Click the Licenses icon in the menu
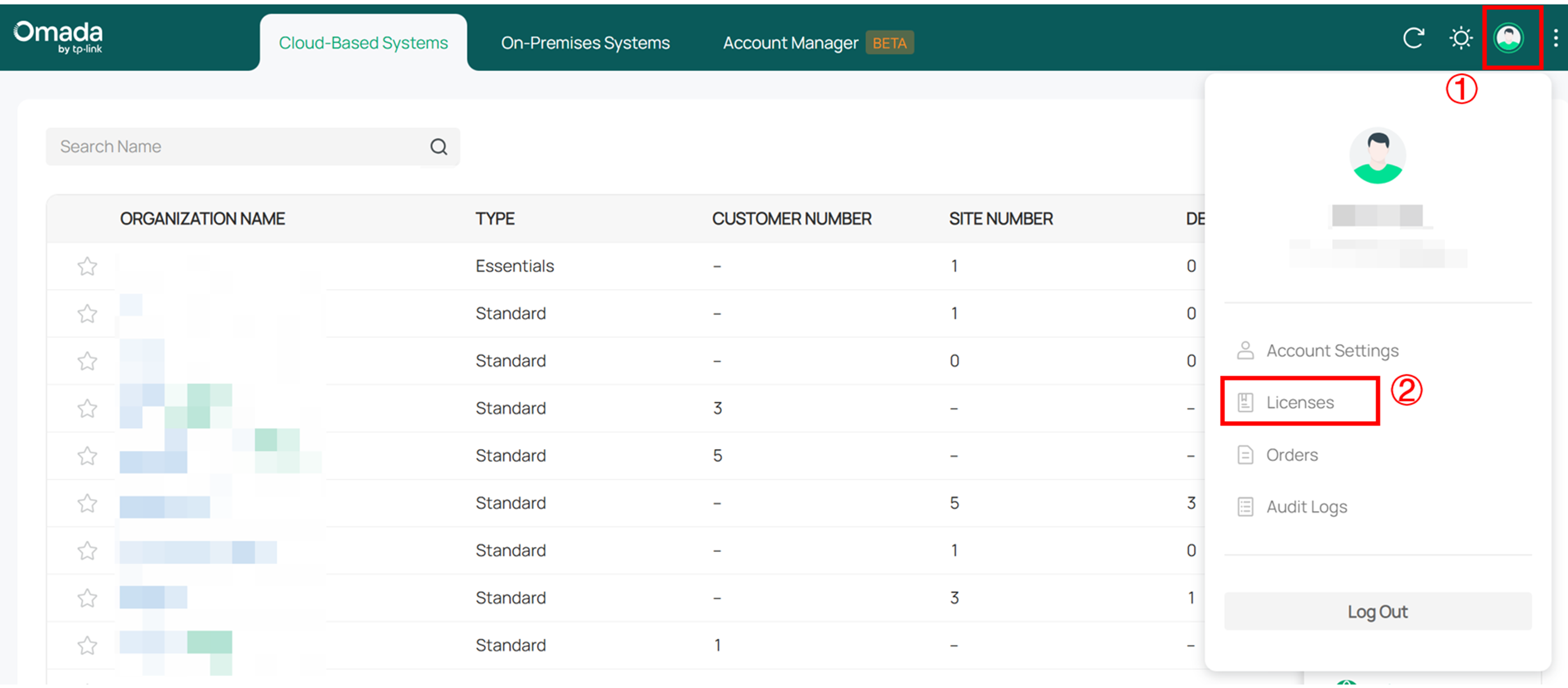1568x688 pixels. pyautogui.click(x=1244, y=401)
